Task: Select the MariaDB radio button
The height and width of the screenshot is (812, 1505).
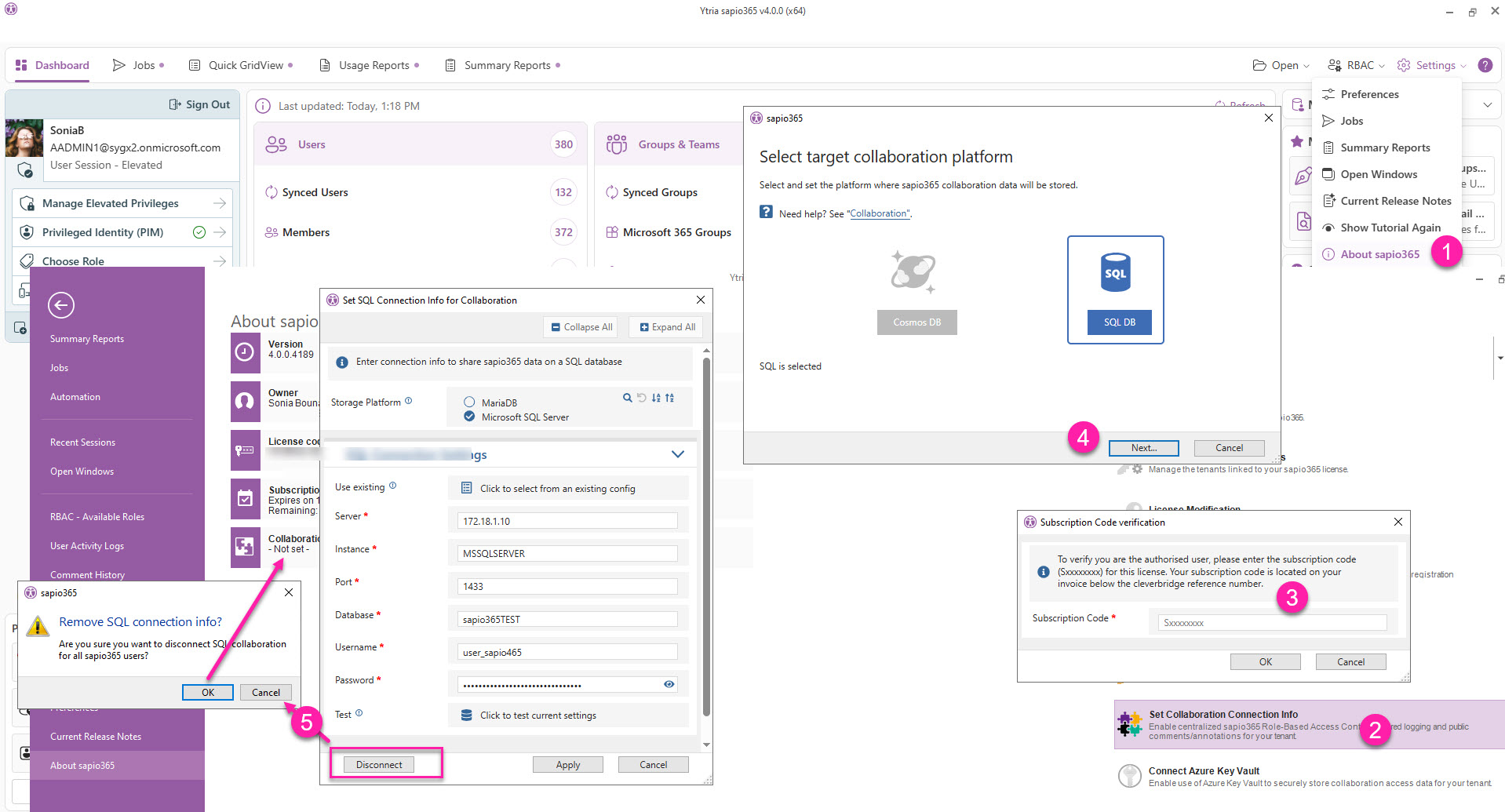Action: pyautogui.click(x=469, y=402)
